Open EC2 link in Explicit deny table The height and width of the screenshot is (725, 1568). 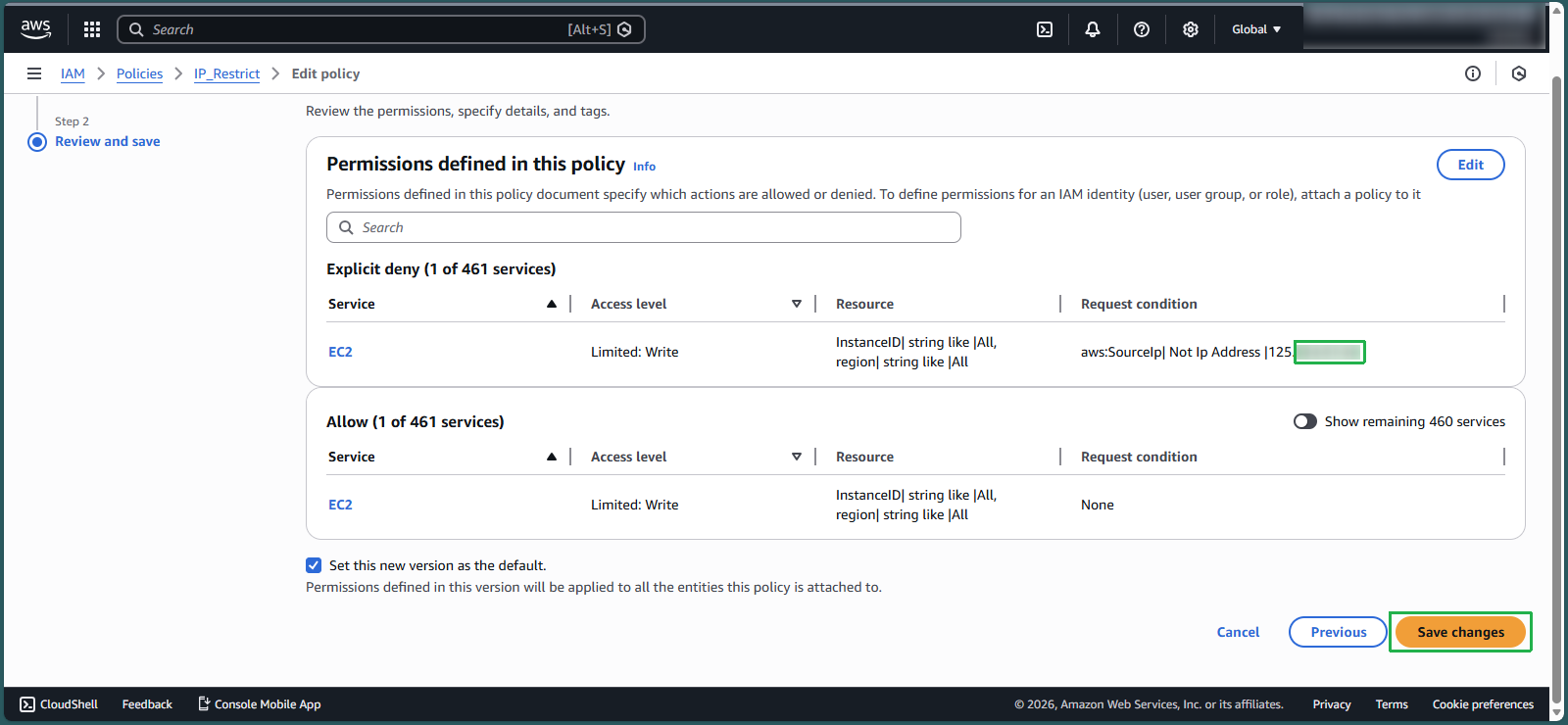click(340, 352)
